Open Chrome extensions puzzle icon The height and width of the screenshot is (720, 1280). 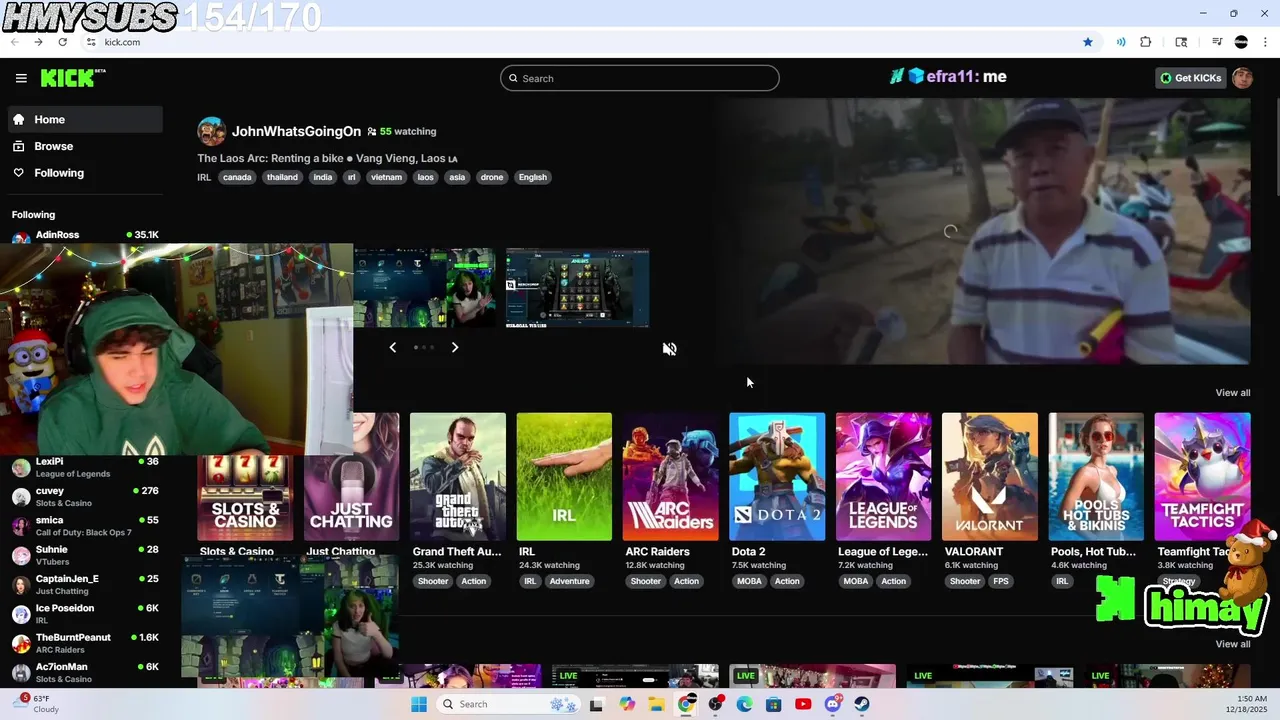click(1146, 42)
